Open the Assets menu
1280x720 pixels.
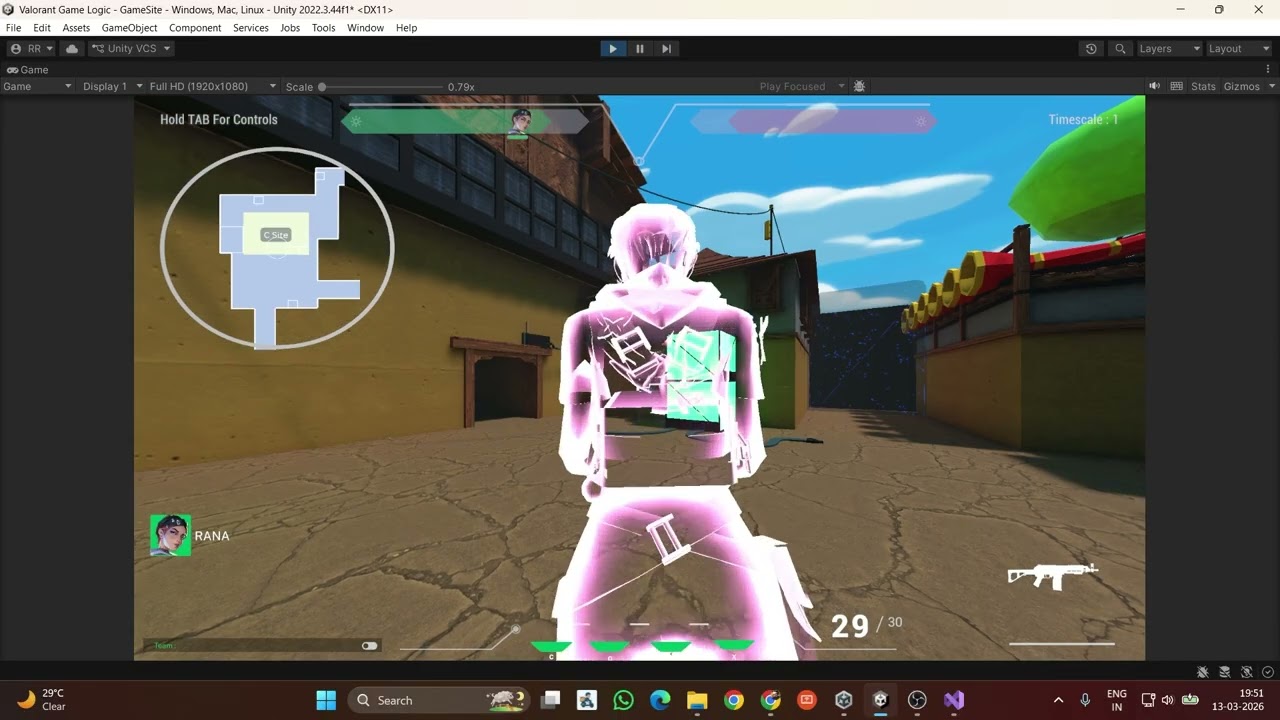[x=76, y=28]
